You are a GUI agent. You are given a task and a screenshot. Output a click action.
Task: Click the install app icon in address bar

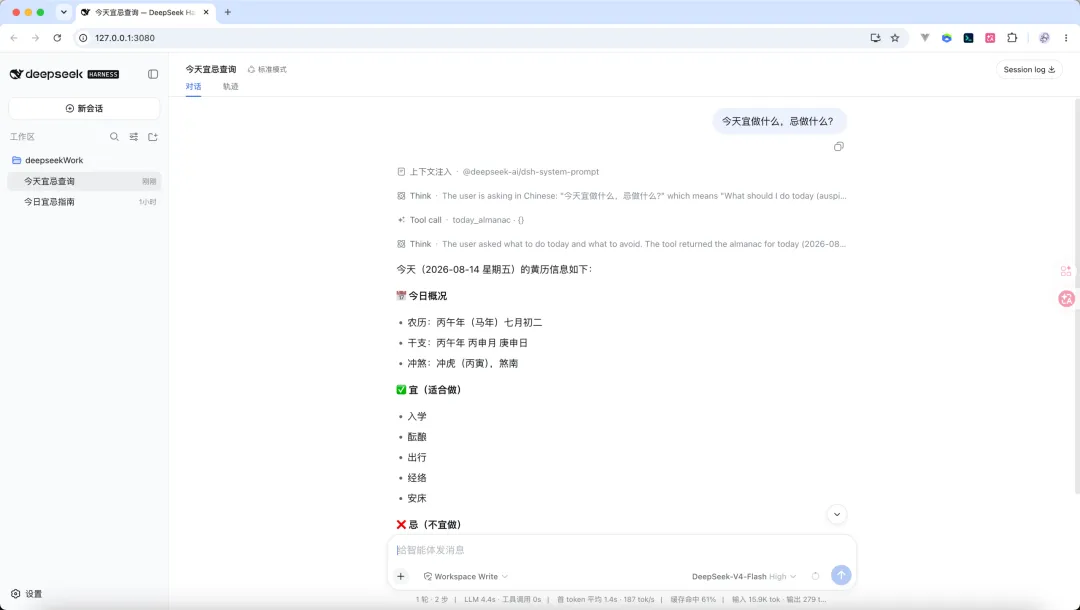(x=875, y=38)
